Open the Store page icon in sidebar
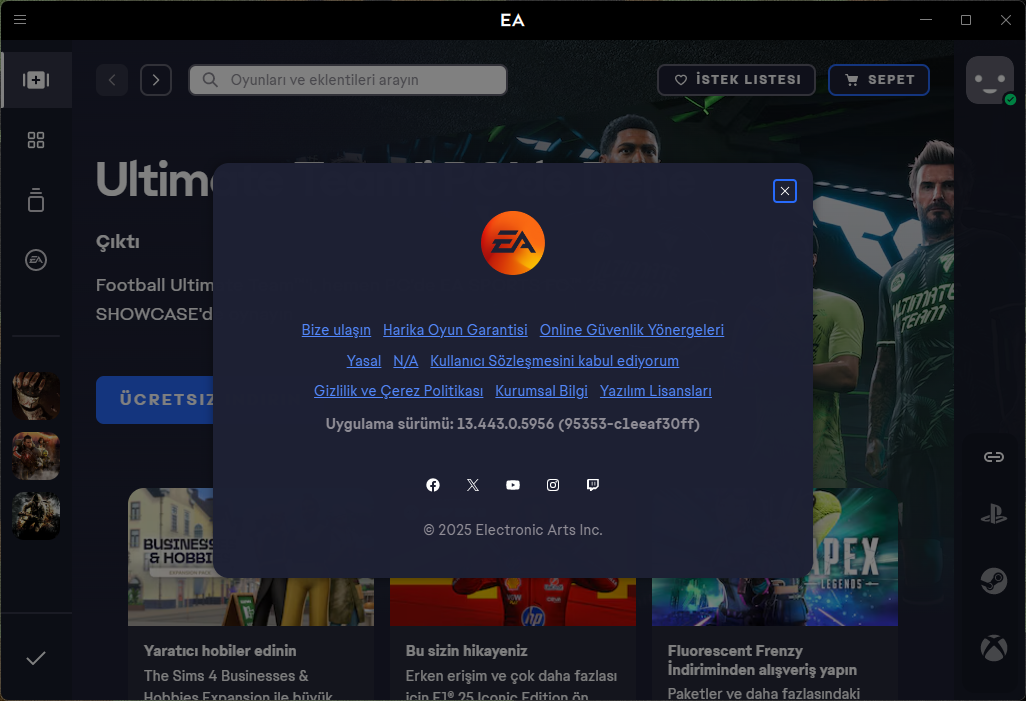Screen dimensions: 1026x701 pyautogui.click(x=36, y=80)
